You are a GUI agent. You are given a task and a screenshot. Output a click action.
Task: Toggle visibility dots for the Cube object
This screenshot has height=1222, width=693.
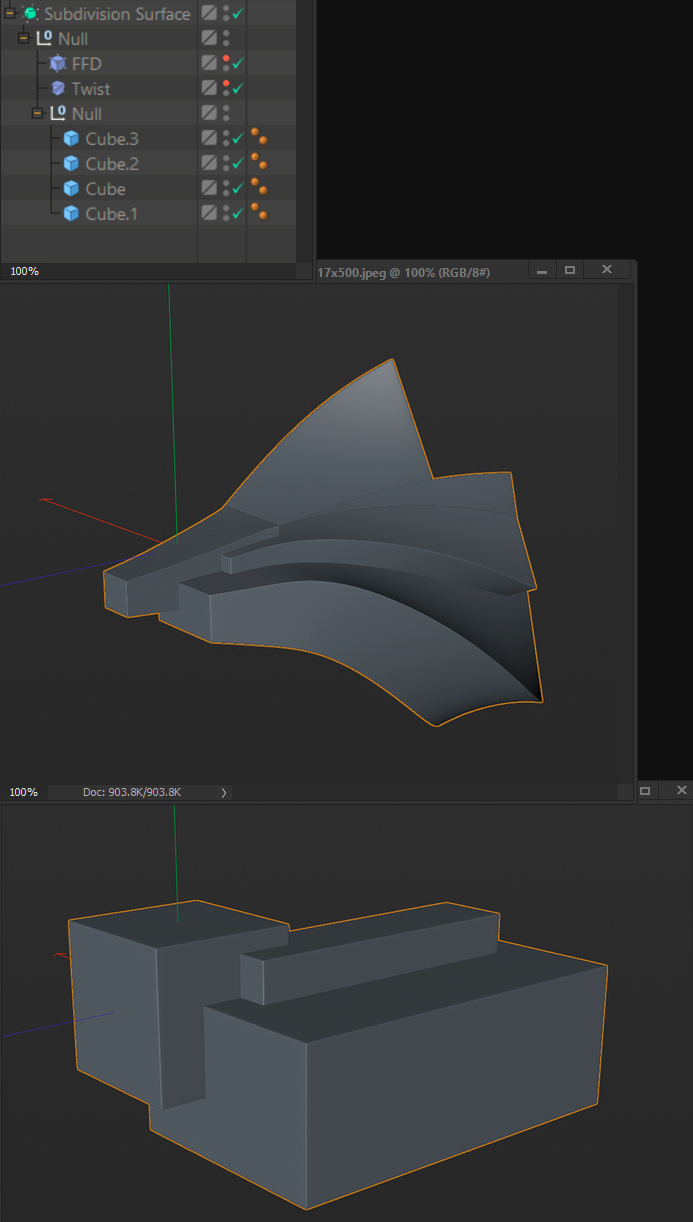pos(226,188)
